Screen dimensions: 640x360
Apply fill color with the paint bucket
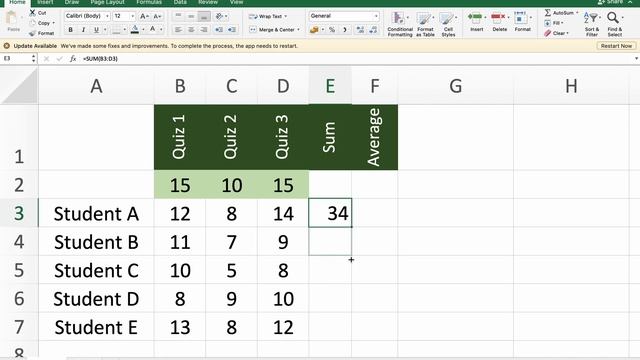(x=135, y=29)
